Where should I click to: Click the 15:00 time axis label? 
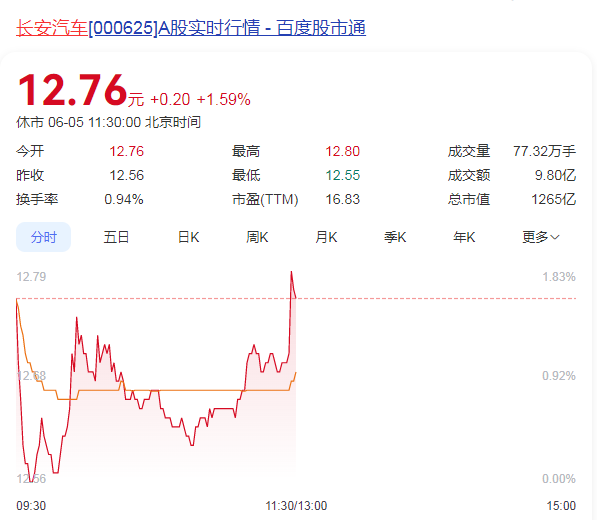[x=561, y=506]
